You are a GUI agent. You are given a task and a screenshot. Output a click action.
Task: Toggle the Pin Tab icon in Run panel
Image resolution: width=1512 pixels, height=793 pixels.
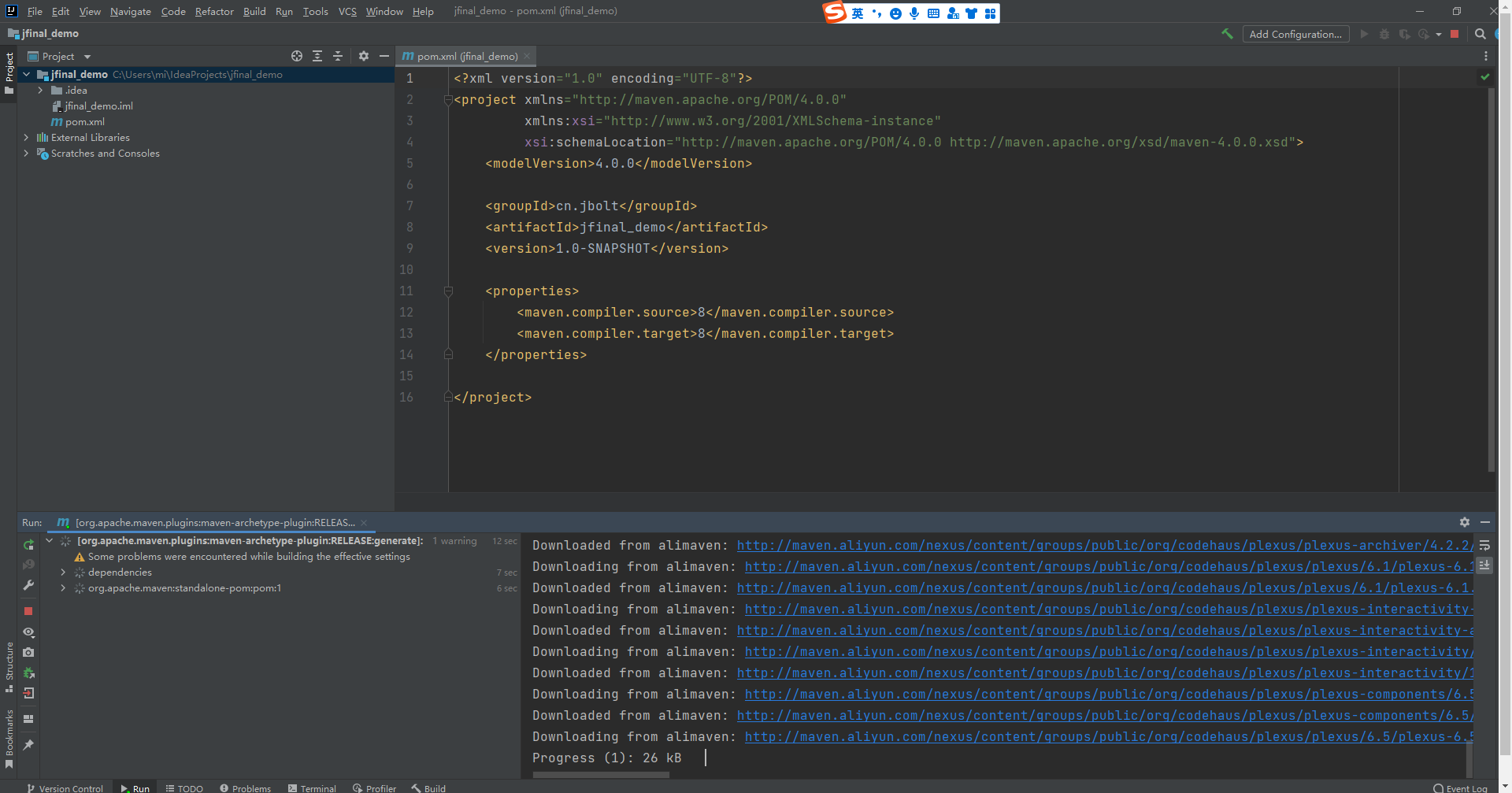28,744
